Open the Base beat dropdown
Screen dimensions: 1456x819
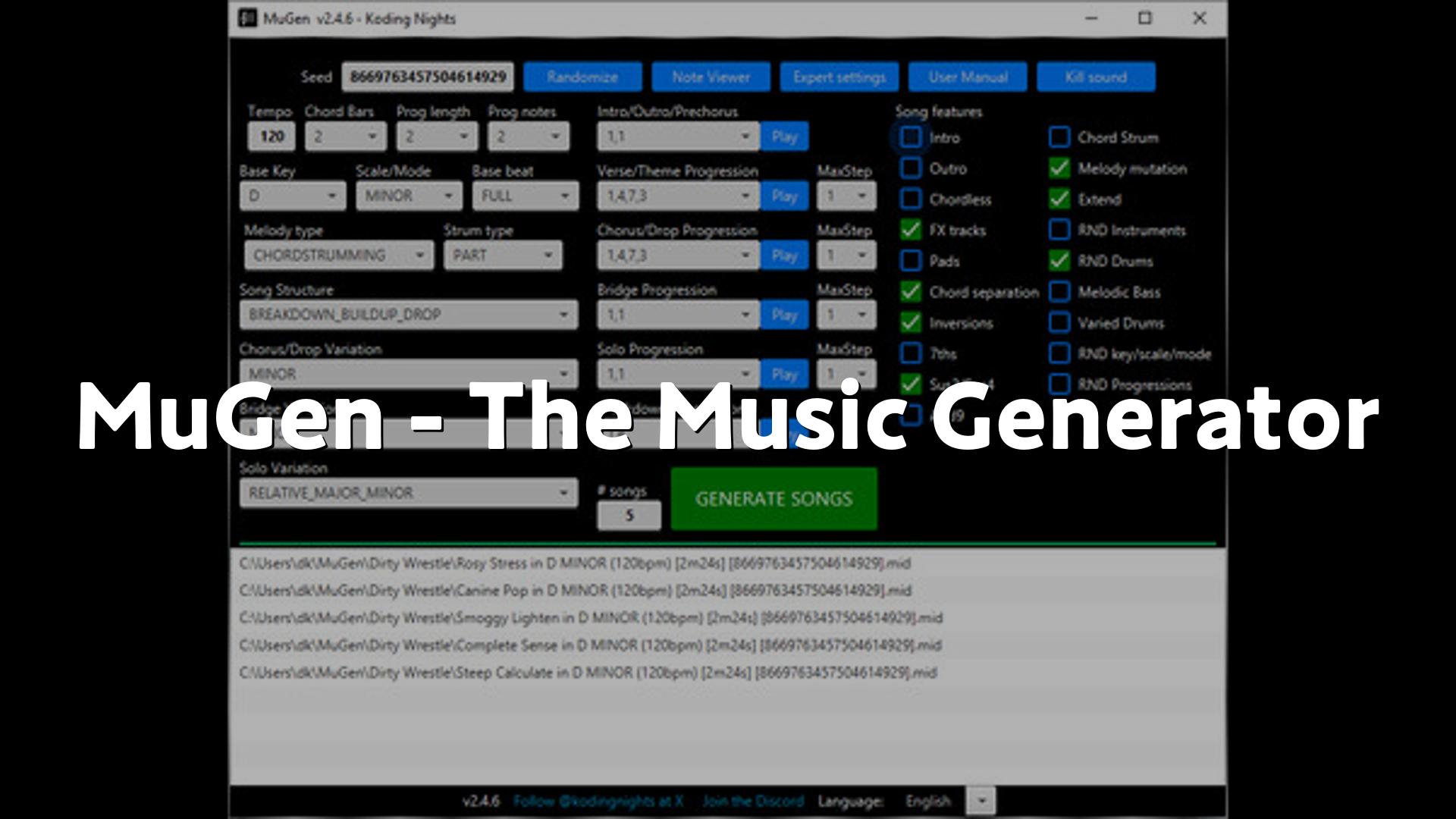coord(526,196)
